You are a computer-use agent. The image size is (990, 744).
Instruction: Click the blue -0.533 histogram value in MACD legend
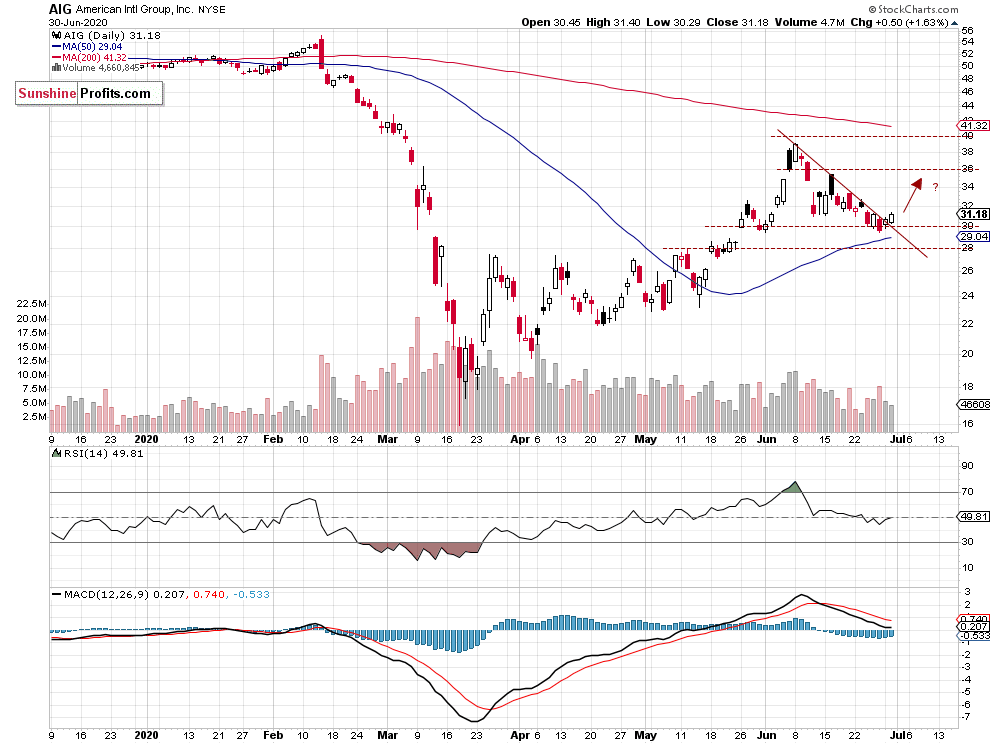point(251,594)
